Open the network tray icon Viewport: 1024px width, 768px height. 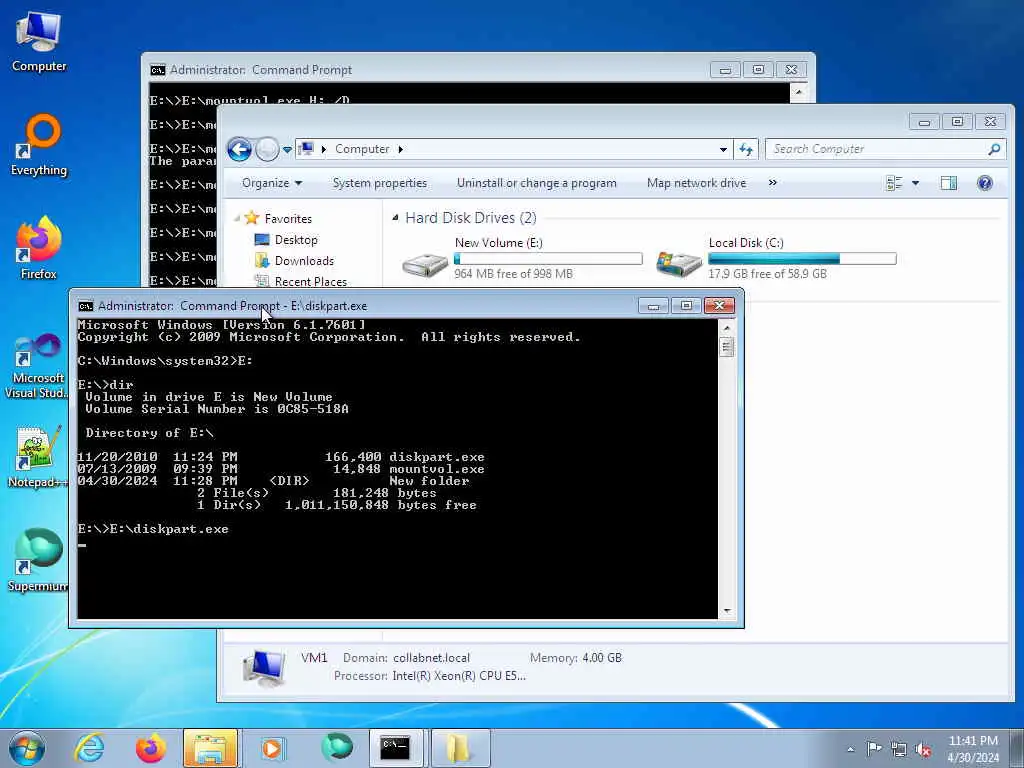(899, 749)
